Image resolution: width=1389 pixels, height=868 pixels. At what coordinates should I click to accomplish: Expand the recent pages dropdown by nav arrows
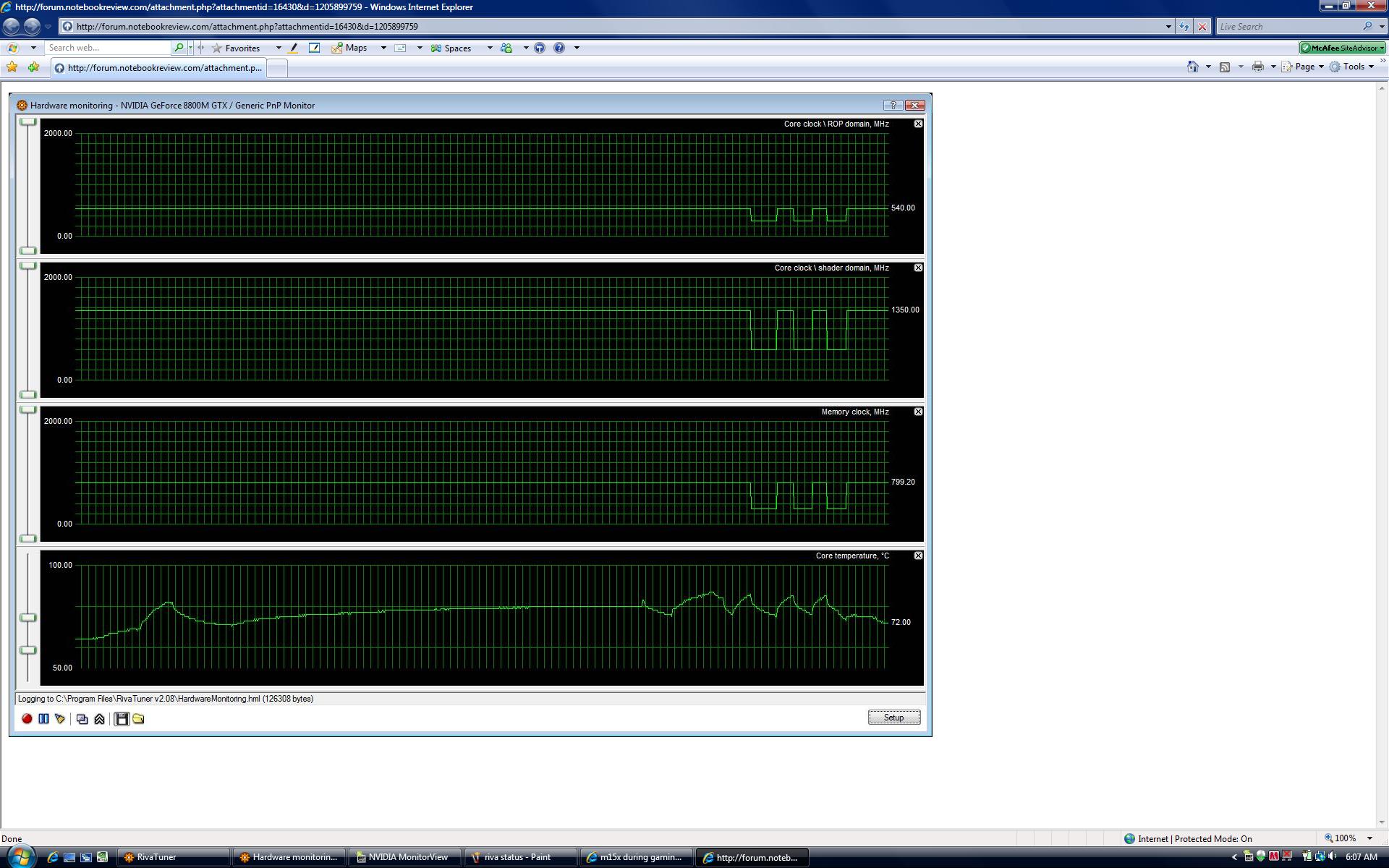tap(48, 27)
